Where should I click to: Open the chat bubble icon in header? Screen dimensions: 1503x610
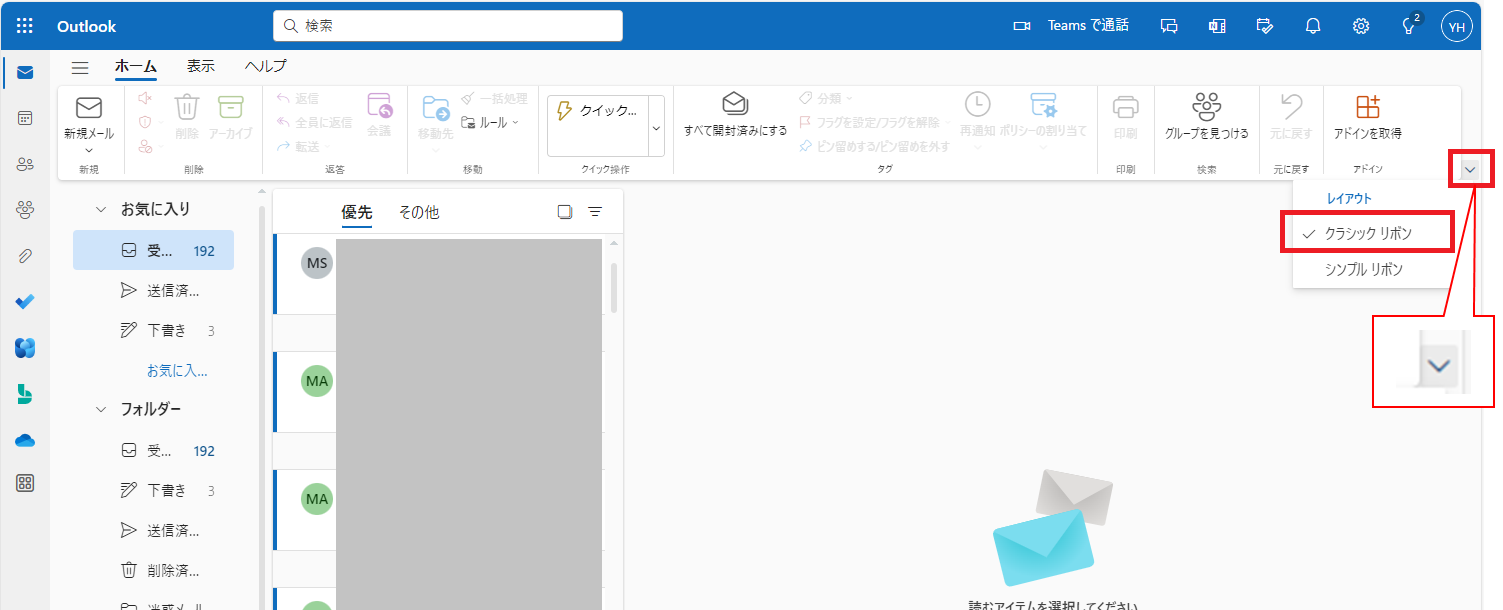(1169, 26)
